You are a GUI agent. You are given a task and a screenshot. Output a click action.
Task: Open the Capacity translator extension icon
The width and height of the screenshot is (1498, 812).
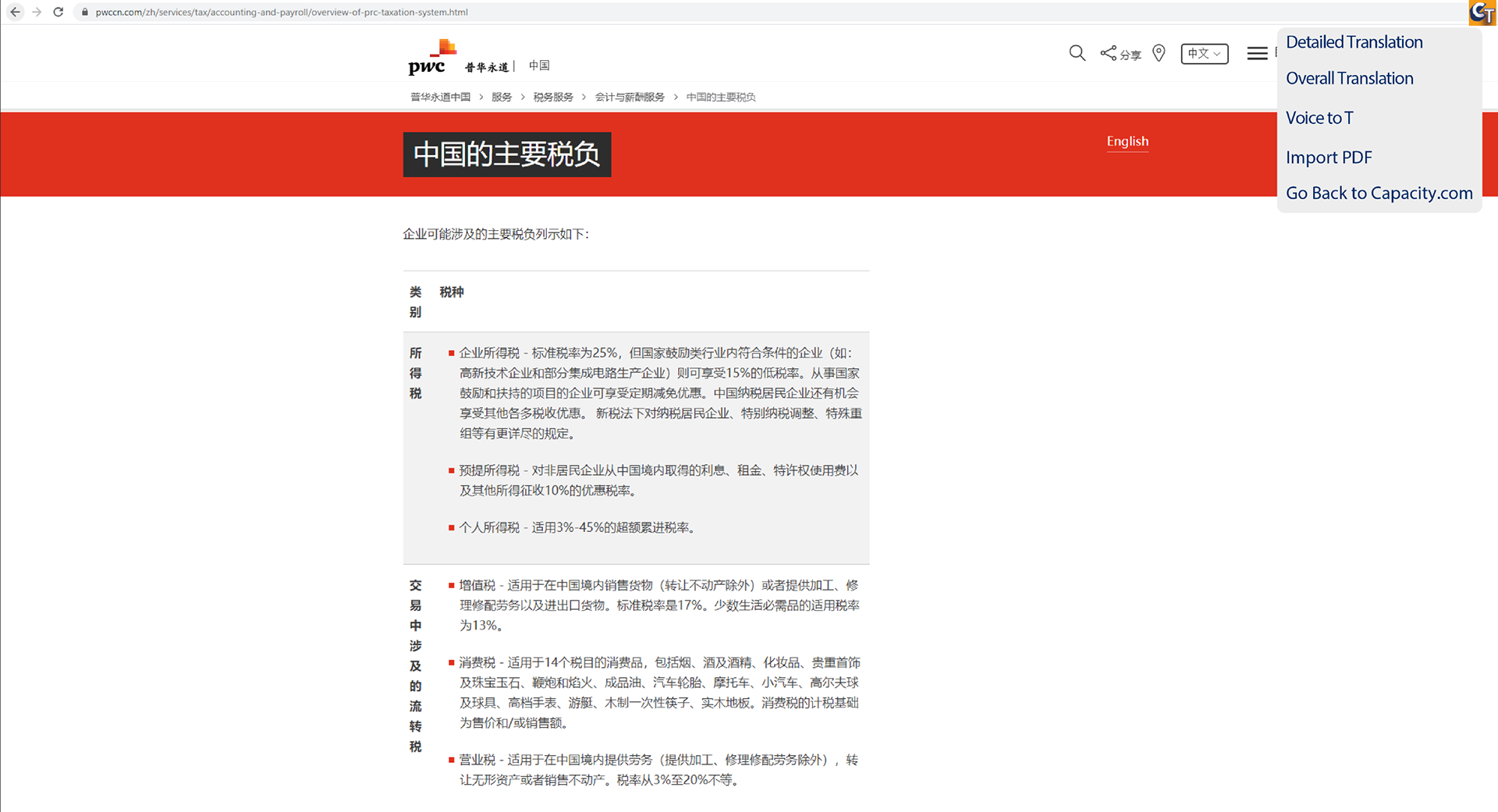coord(1482,12)
